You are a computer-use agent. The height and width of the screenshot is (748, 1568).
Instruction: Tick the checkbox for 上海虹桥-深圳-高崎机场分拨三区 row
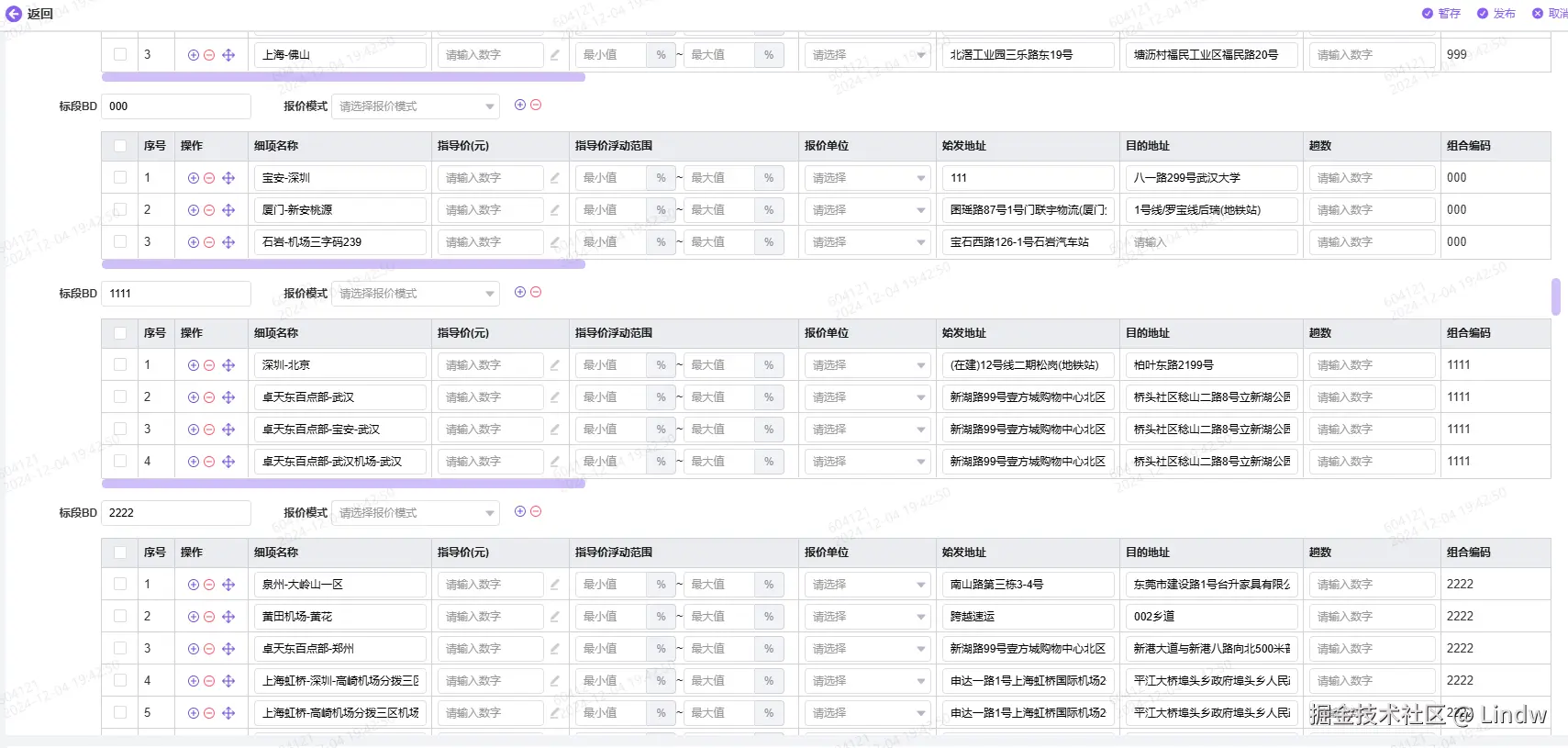(x=120, y=681)
